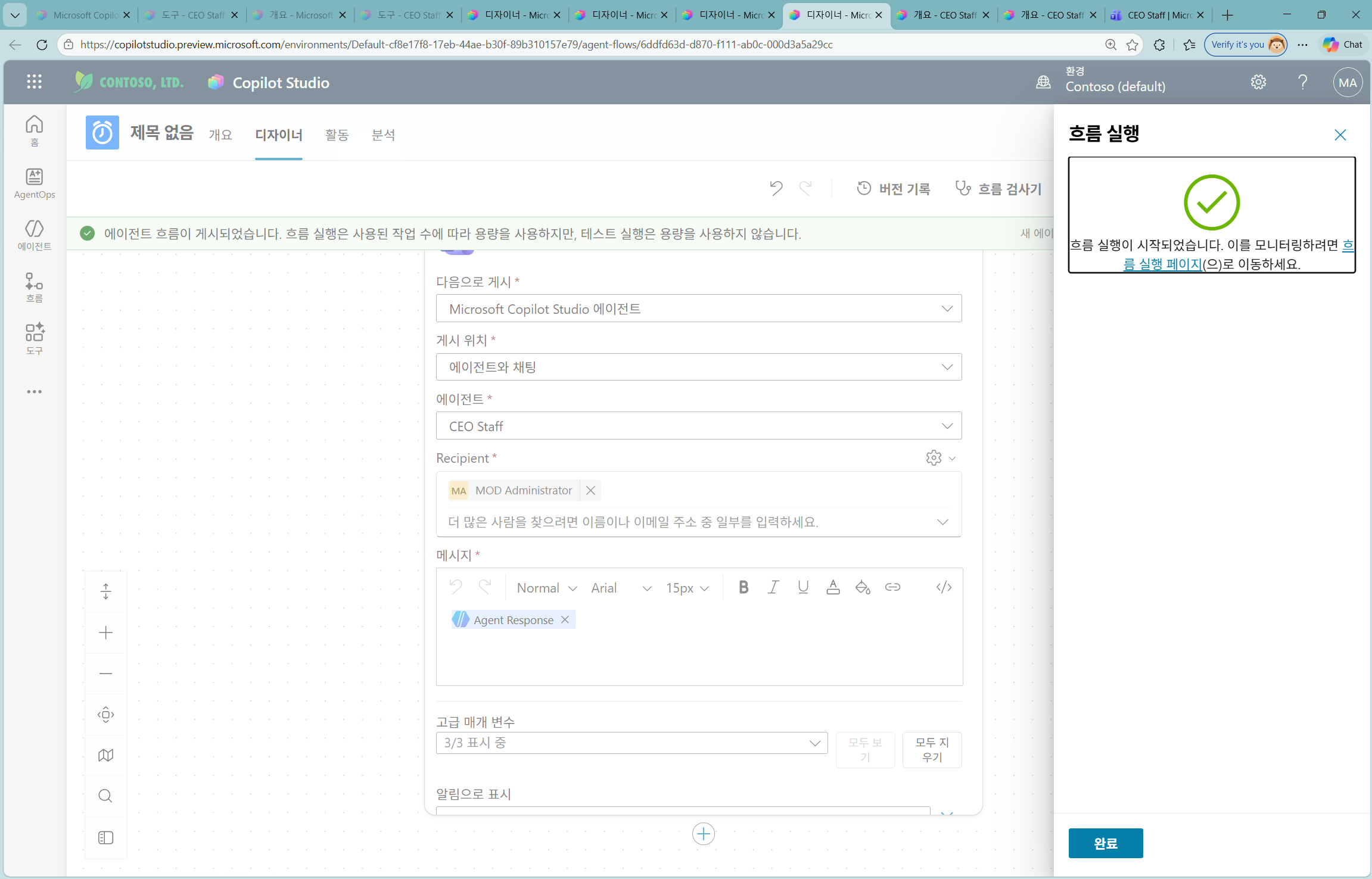Switch to the 분석 tab

[x=383, y=135]
